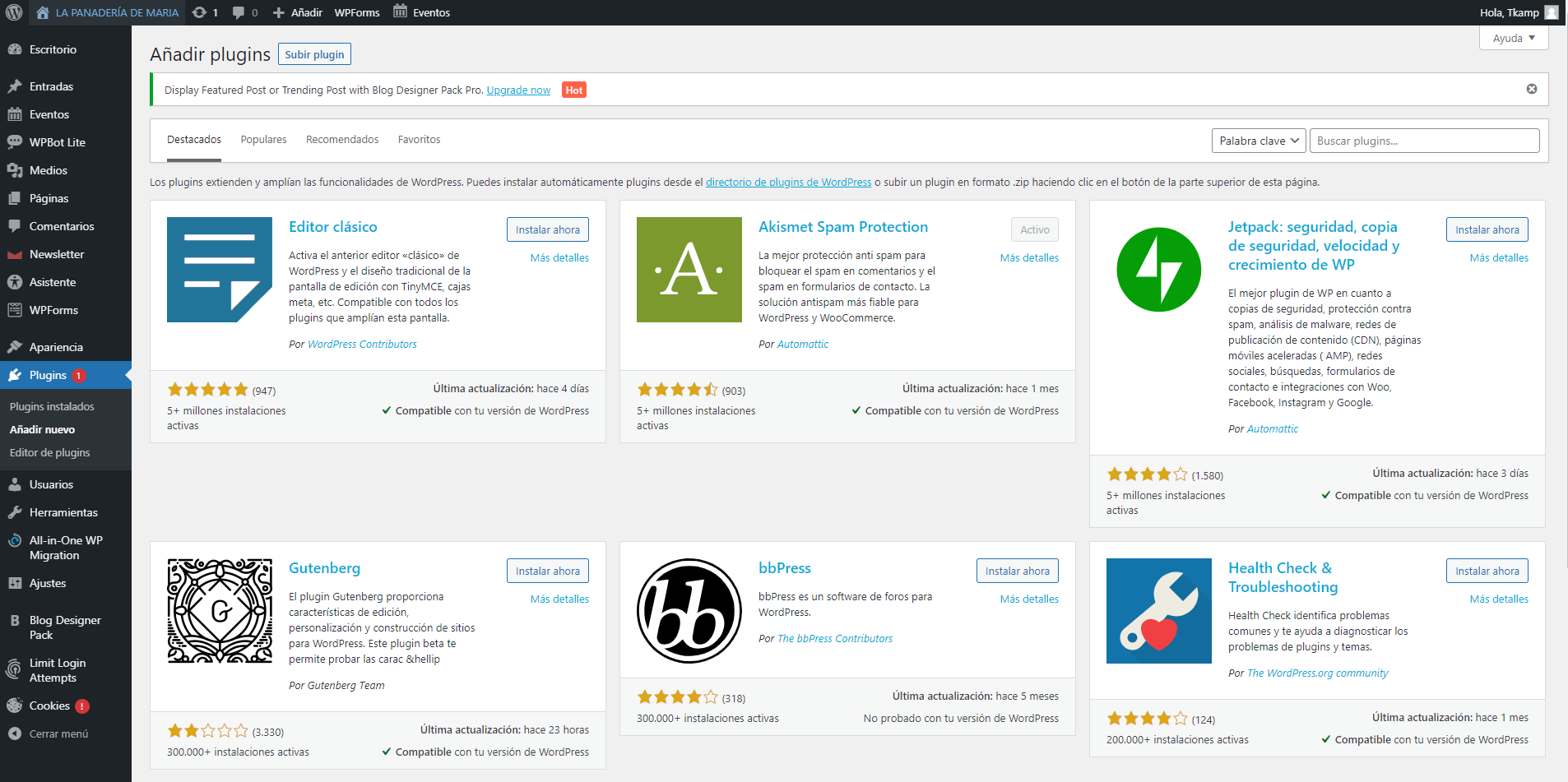Install the Gutenberg plugin now

[547, 571]
